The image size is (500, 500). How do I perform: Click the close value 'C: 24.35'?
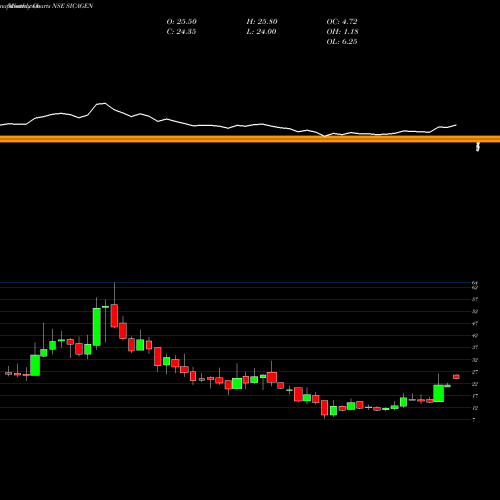coord(181,32)
